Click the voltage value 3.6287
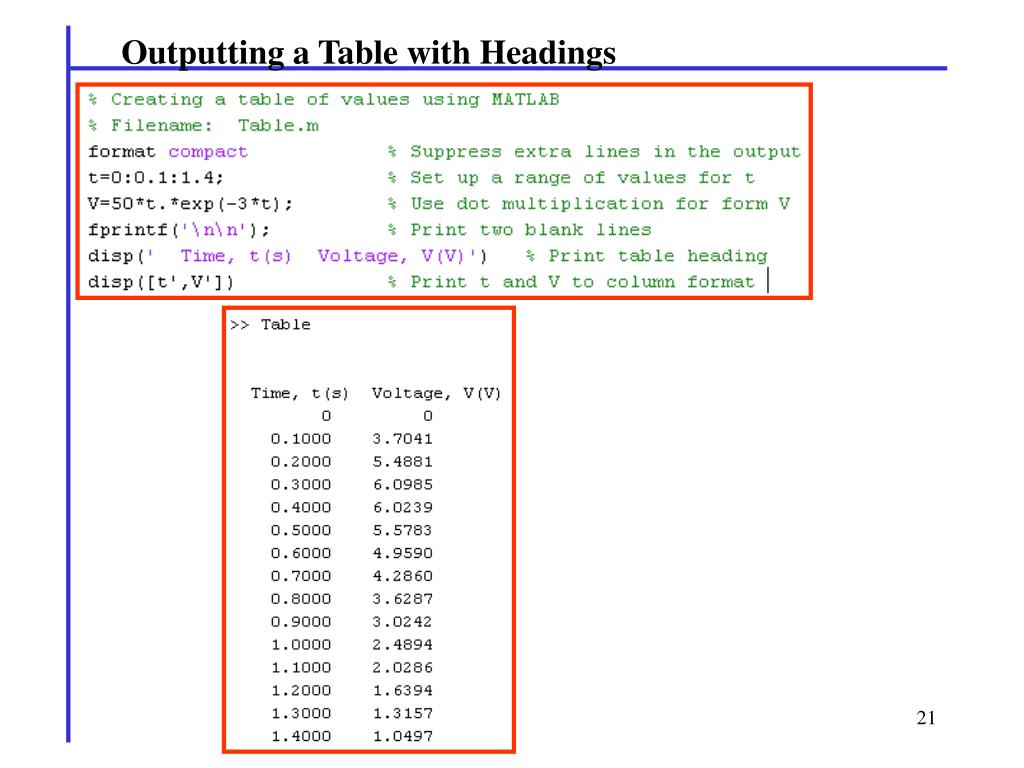Image resolution: width=1024 pixels, height=768 pixels. tap(402, 599)
